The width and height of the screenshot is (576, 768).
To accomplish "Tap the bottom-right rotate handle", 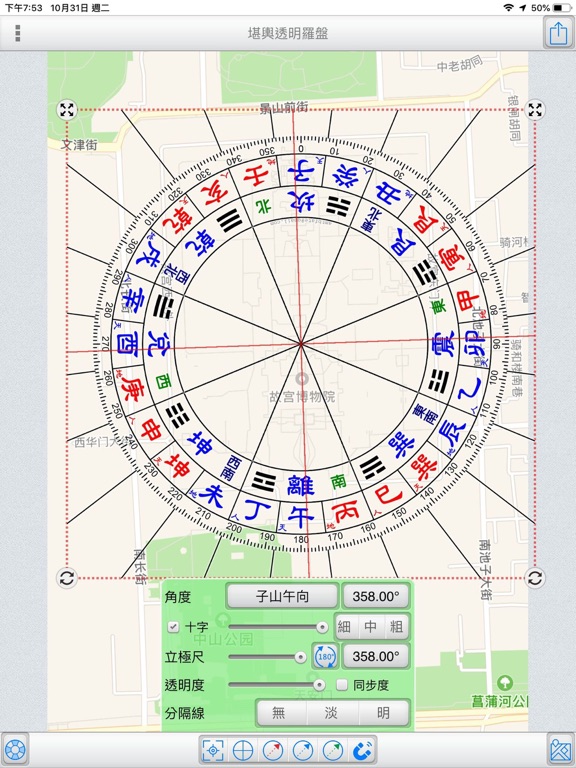I will pyautogui.click(x=535, y=578).
